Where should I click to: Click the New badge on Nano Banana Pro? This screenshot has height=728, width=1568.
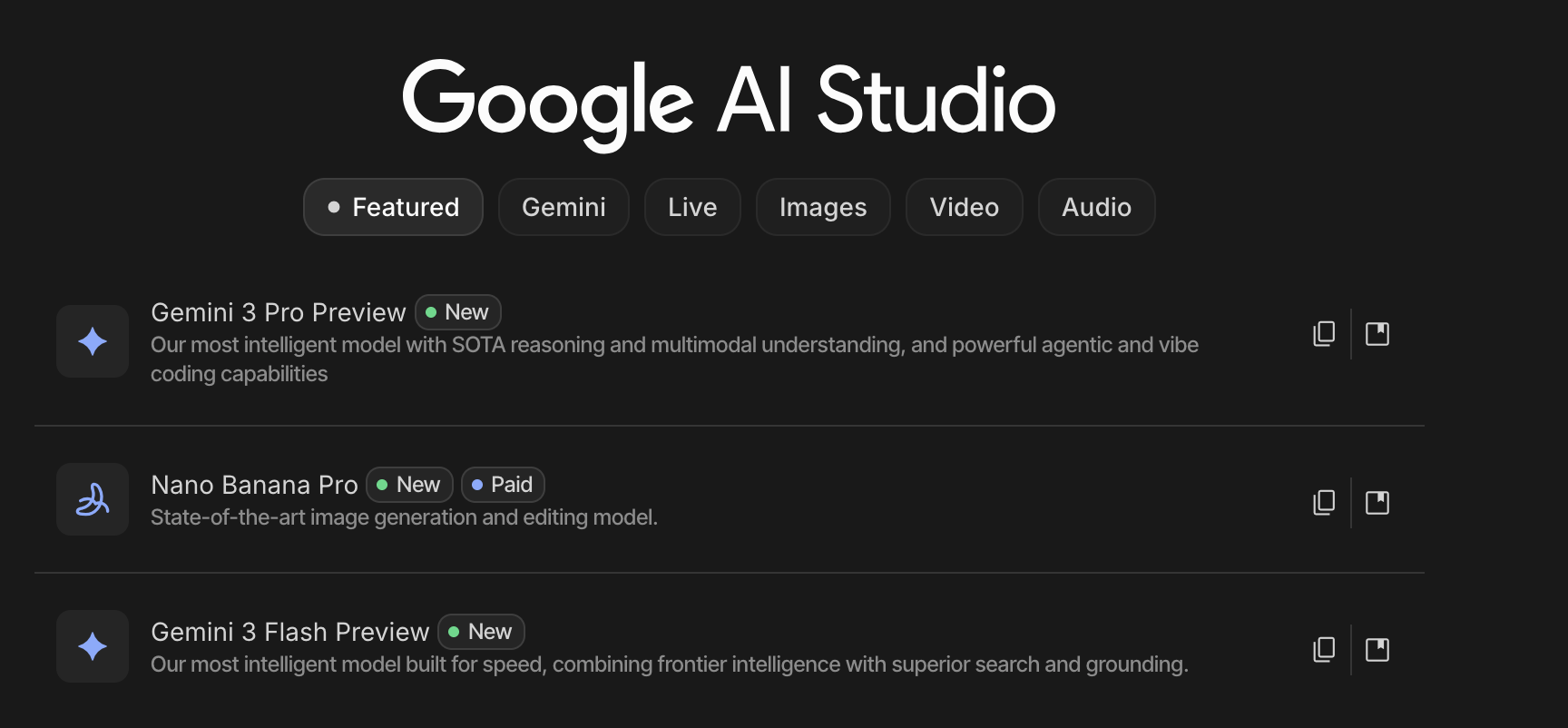point(409,485)
